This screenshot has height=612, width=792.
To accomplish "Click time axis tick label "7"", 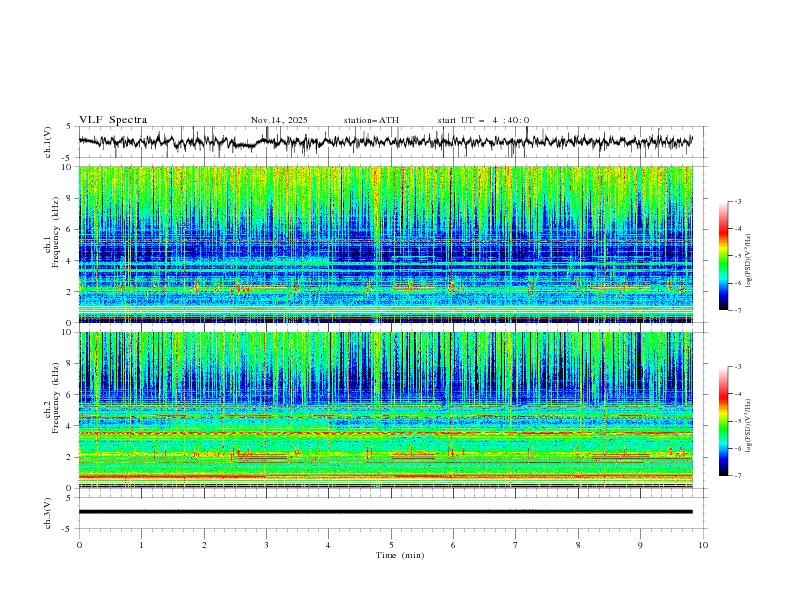I will [516, 545].
